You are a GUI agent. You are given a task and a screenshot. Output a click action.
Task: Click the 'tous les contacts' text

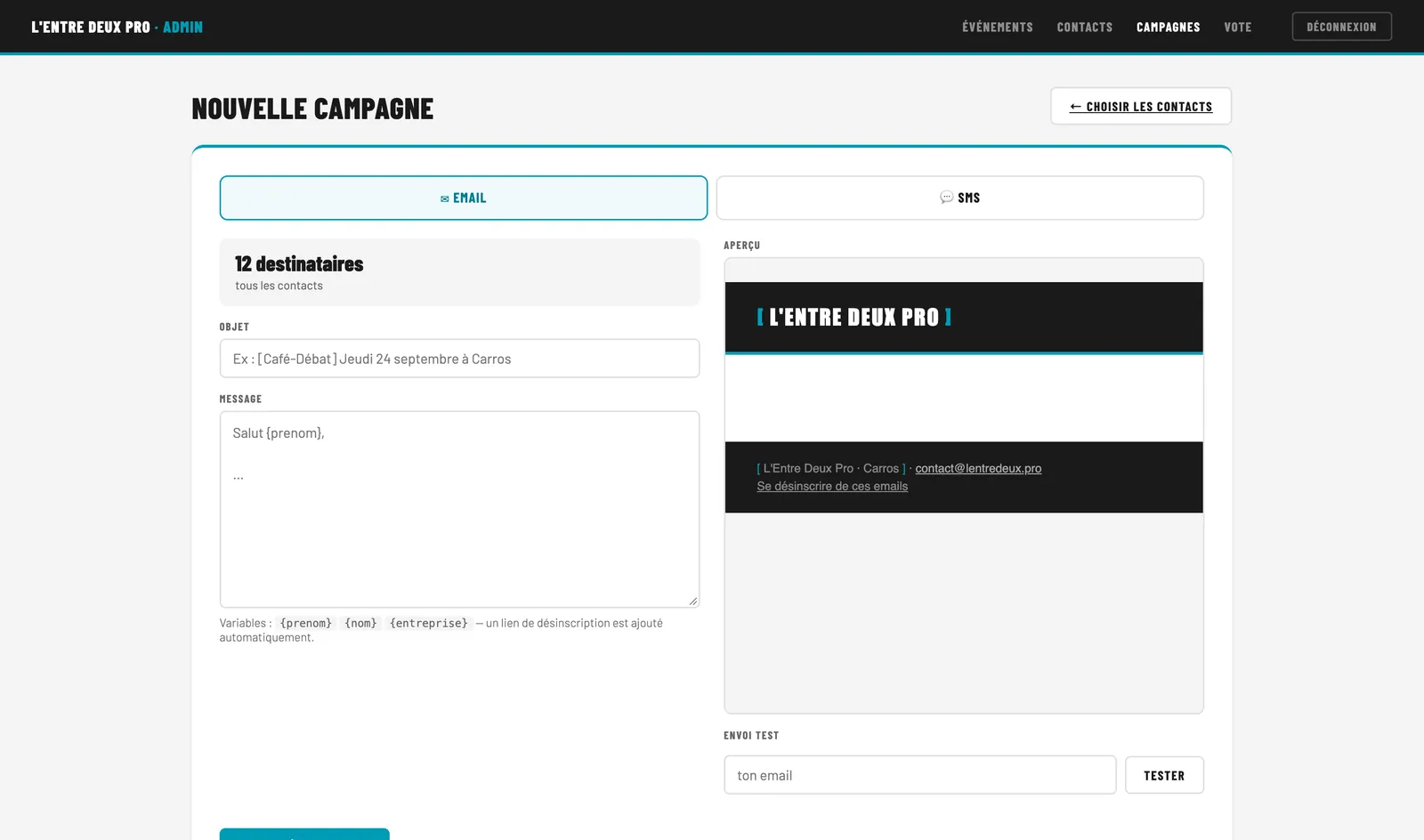pos(279,286)
